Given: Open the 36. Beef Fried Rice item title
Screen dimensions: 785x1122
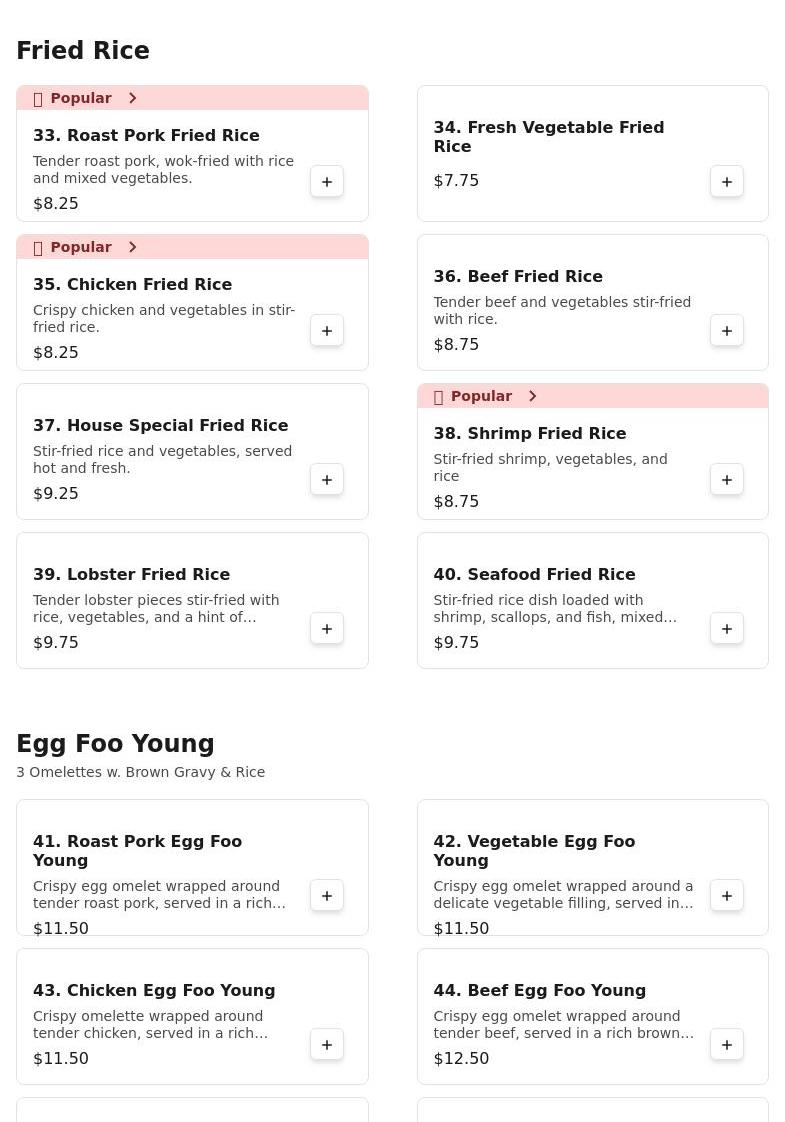Looking at the screenshot, I should tap(518, 276).
